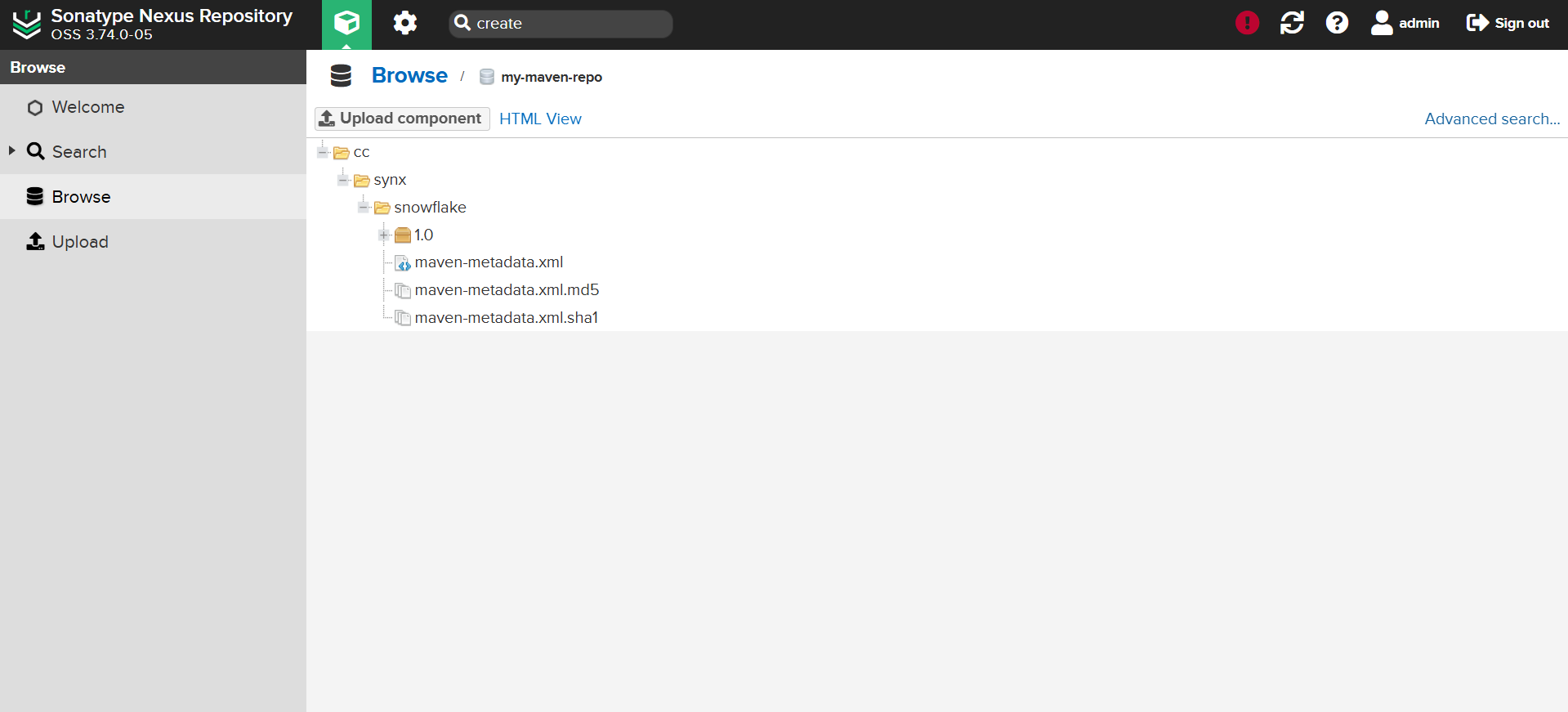This screenshot has width=1568, height=712.
Task: Click the Sign out arrow icon
Action: coord(1477,23)
